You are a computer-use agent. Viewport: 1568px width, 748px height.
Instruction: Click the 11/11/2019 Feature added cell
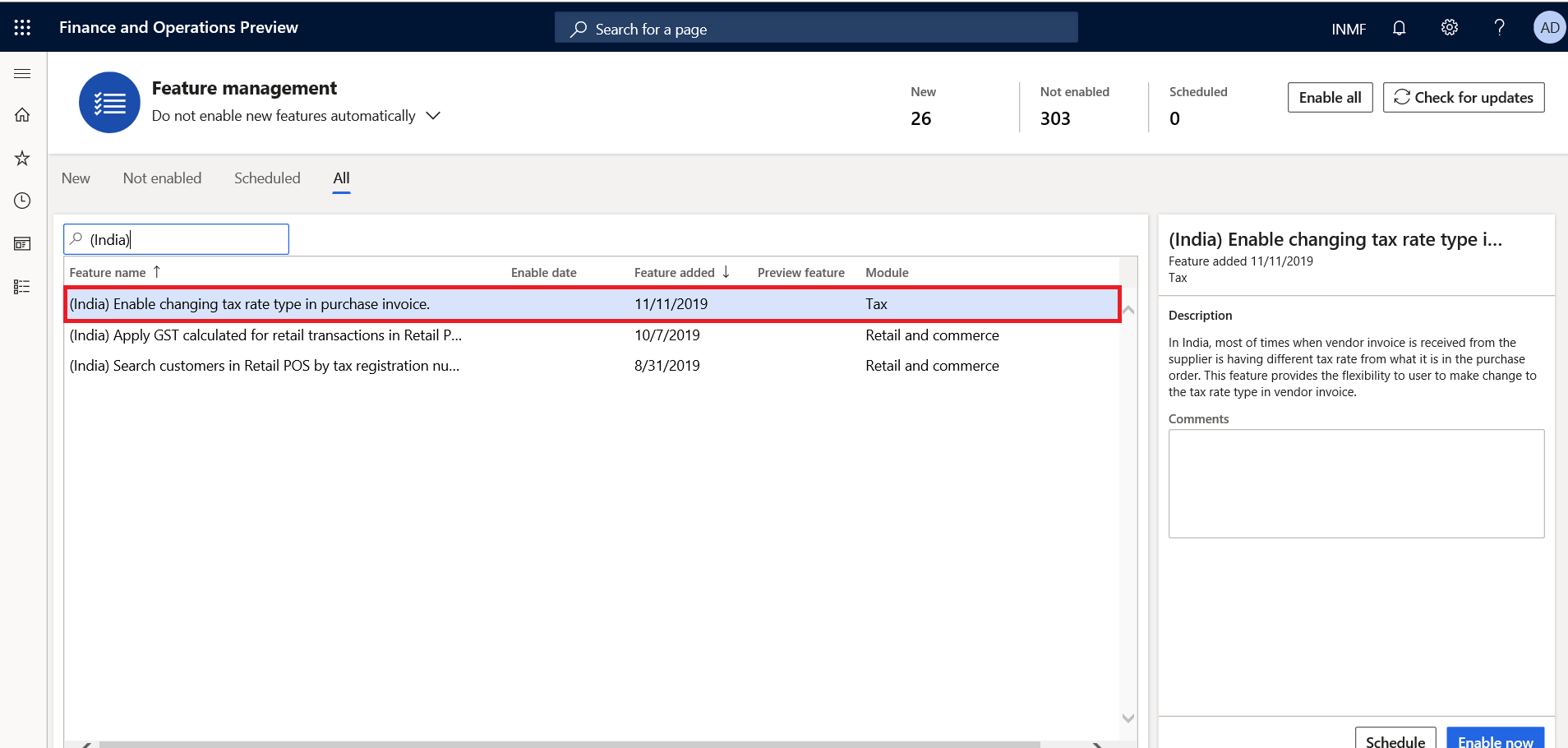click(671, 304)
